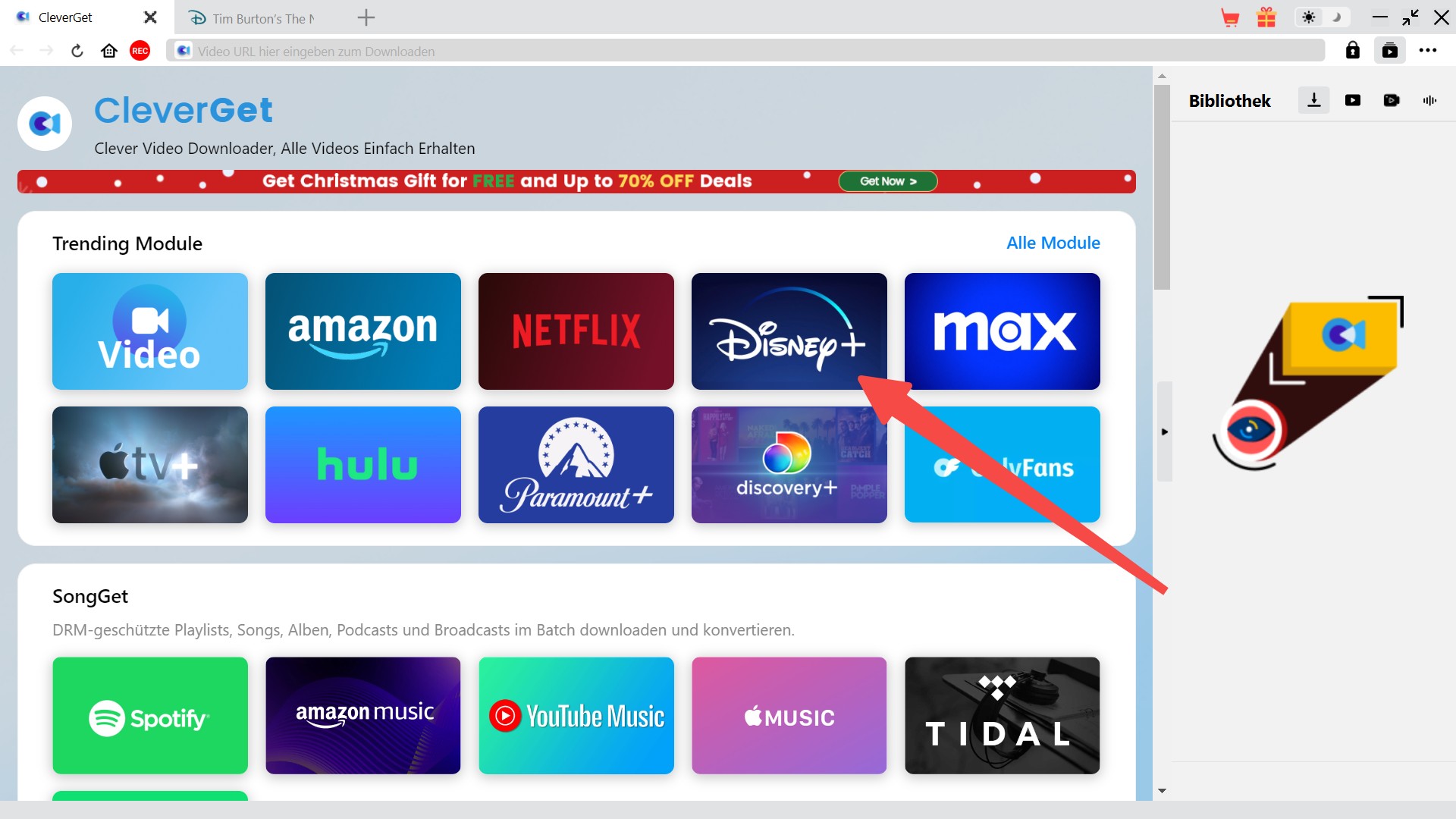Go to the home page icon
The width and height of the screenshot is (1456, 819).
click(x=109, y=51)
